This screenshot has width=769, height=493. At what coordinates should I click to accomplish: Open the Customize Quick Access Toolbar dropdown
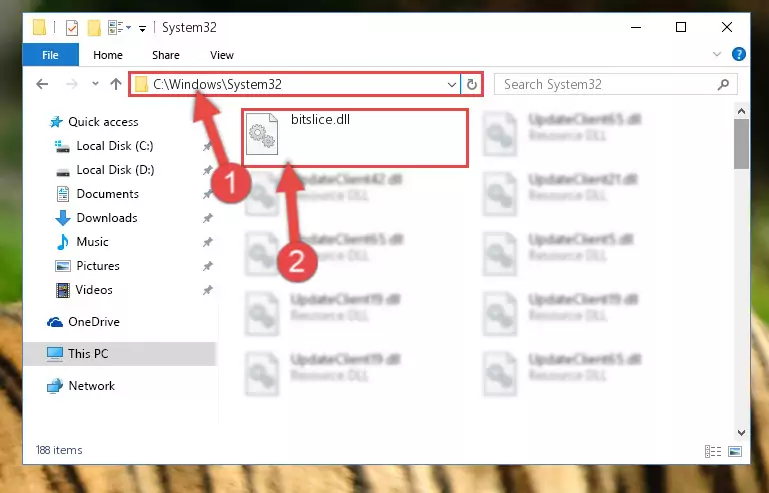pyautogui.click(x=142, y=29)
